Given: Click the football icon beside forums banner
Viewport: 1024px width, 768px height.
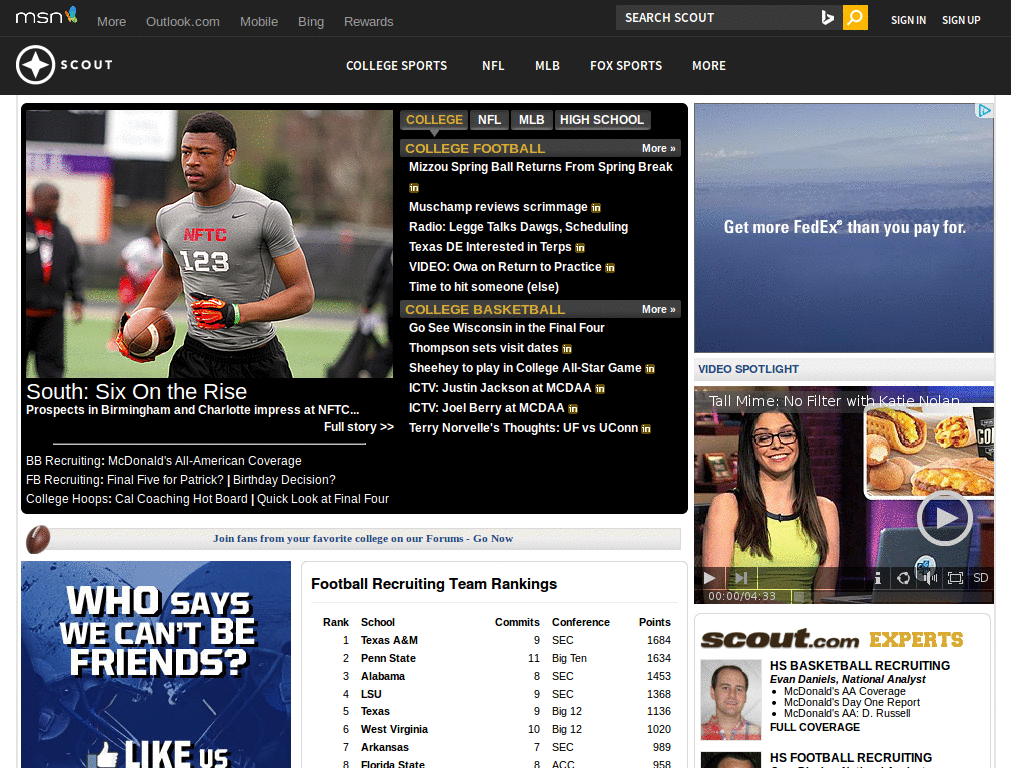Looking at the screenshot, I should (x=38, y=539).
